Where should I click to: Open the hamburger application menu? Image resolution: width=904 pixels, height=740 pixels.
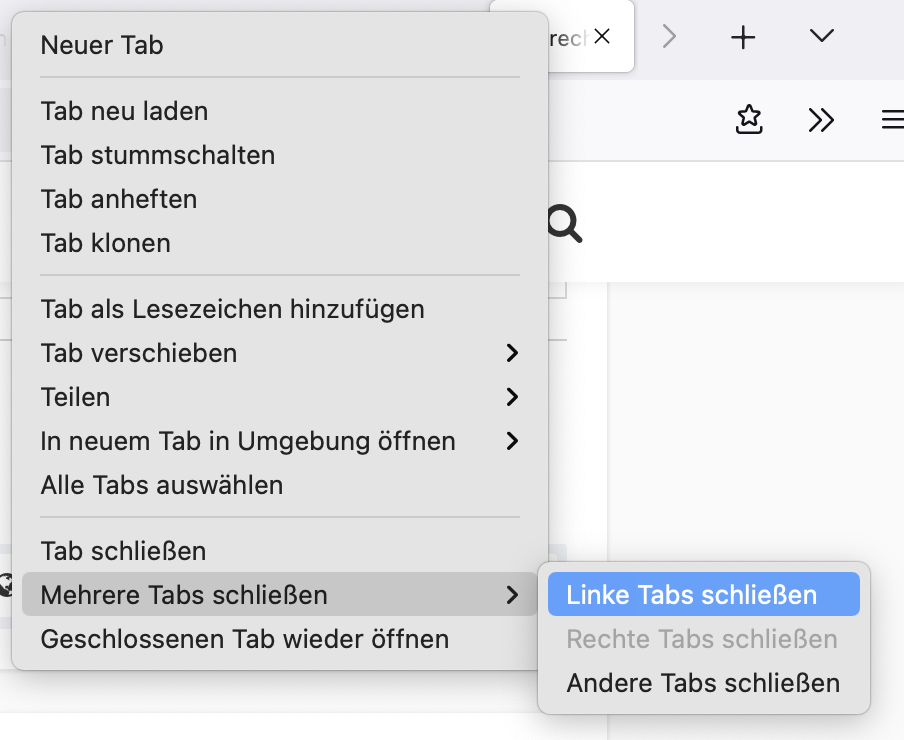pos(891,121)
